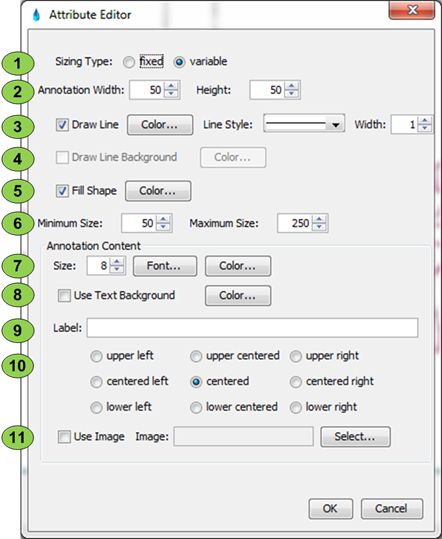Increase annotation font Size spinner

coord(117,262)
